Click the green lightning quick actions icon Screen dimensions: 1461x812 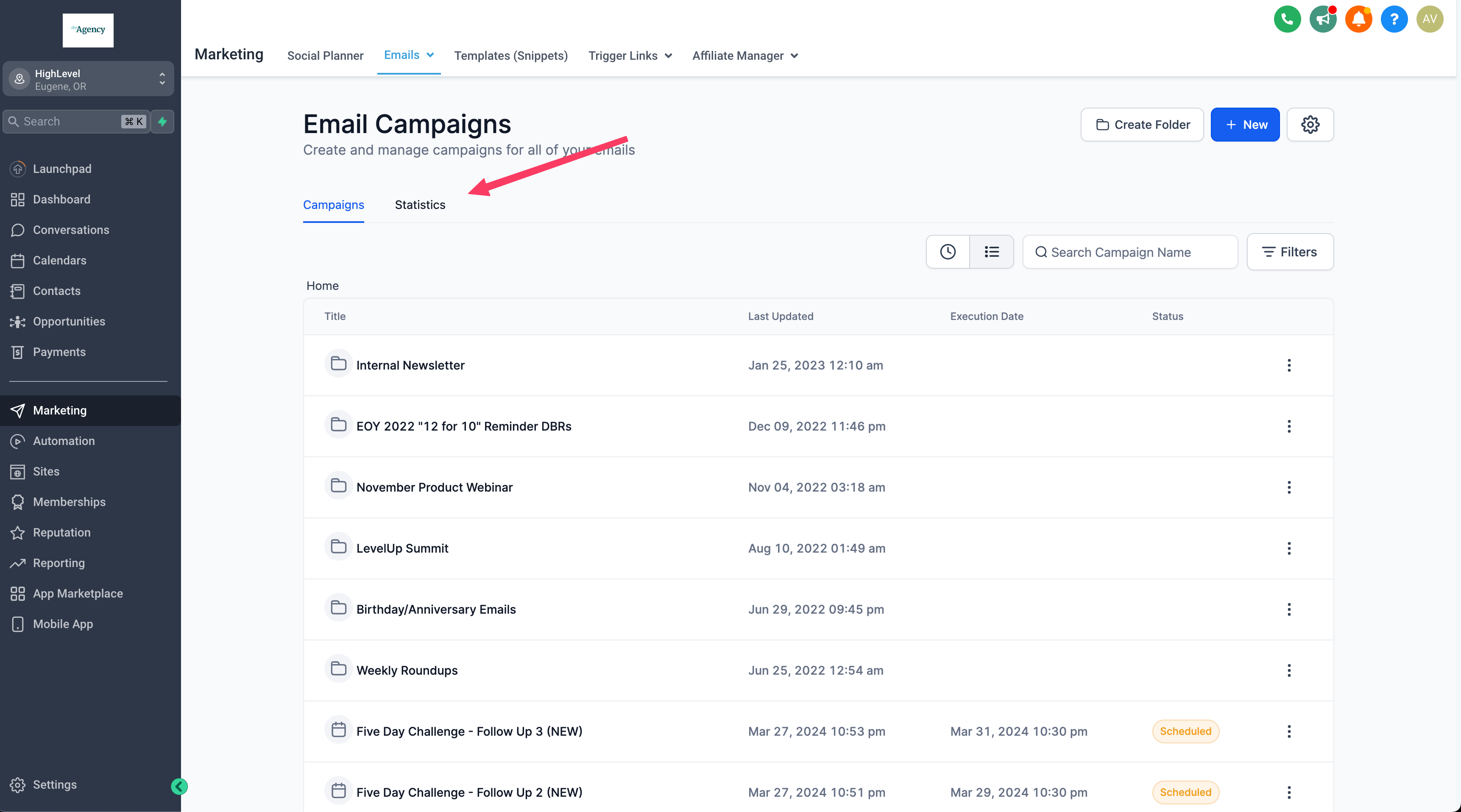tap(163, 121)
